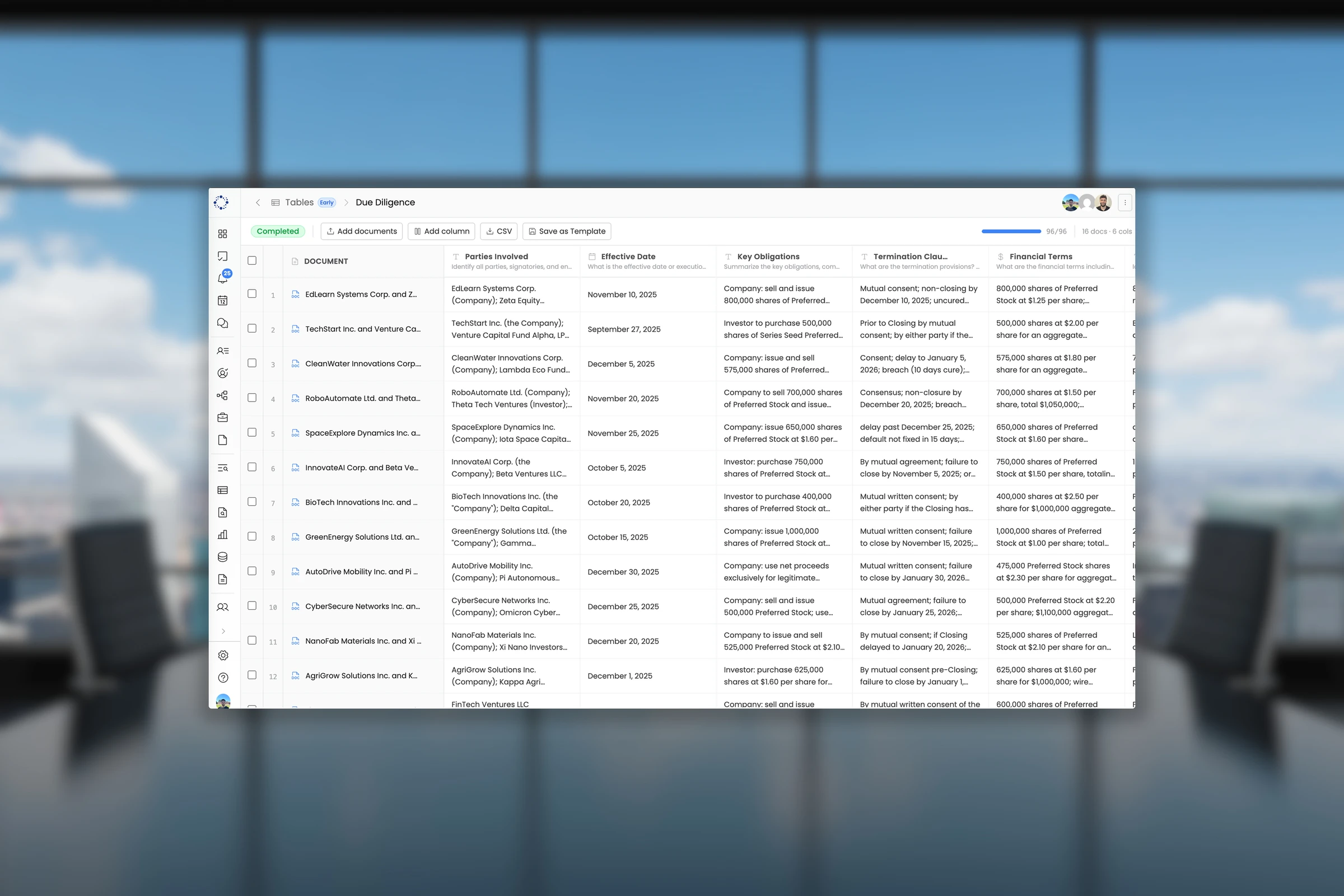Click the 96/96 progress bar

pyautogui.click(x=1011, y=231)
